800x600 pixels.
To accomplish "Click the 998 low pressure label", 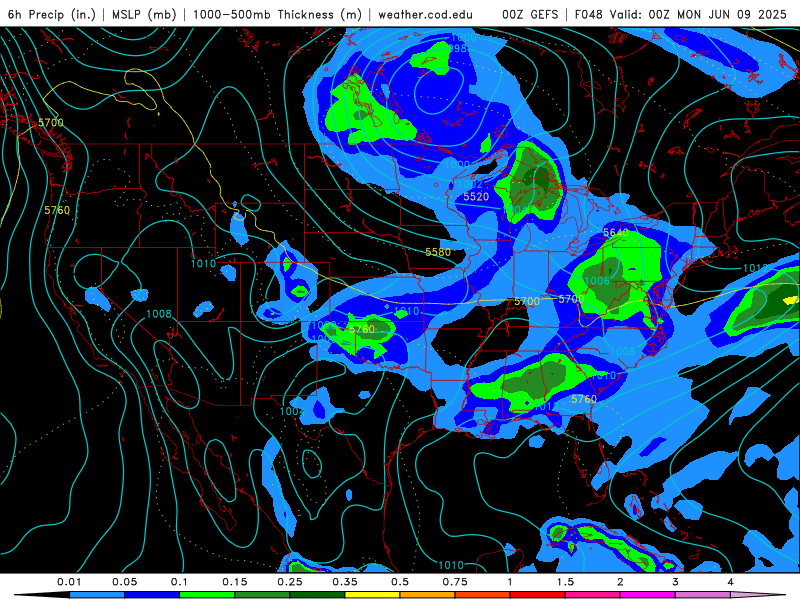I will (457, 48).
